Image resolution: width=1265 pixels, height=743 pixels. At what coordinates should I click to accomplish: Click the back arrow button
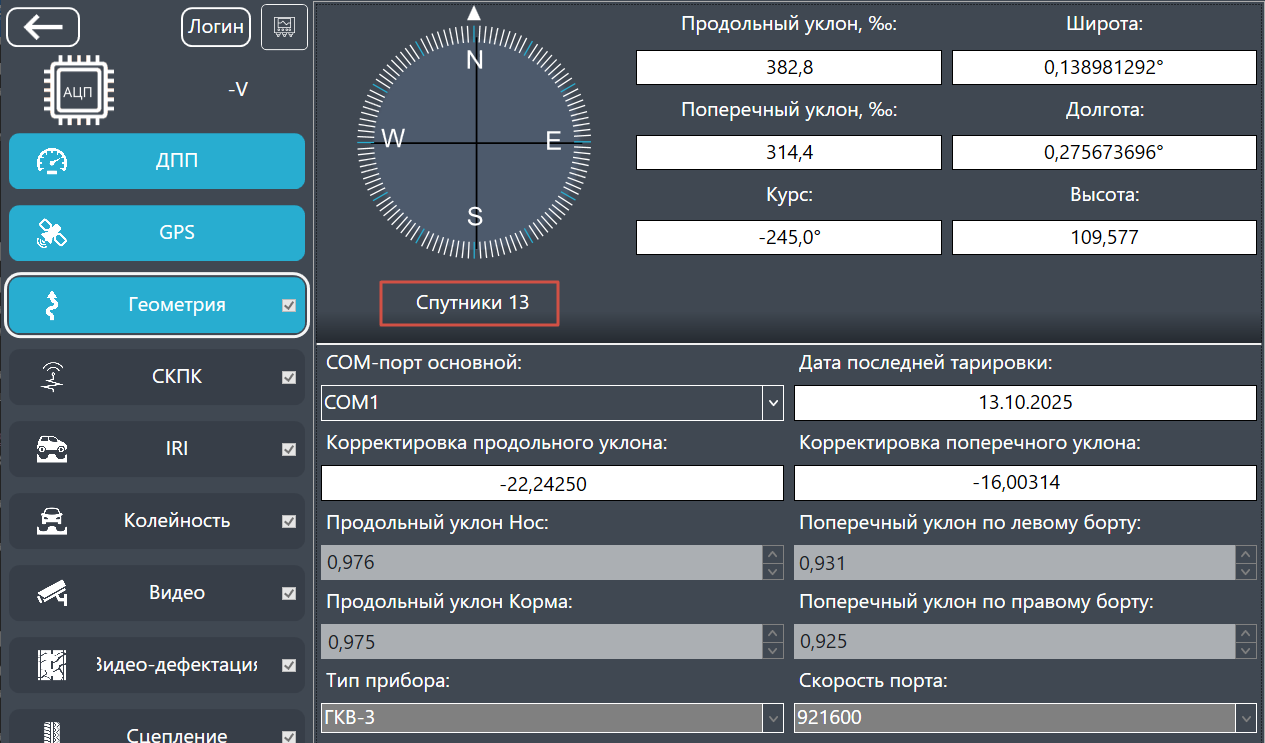point(43,26)
